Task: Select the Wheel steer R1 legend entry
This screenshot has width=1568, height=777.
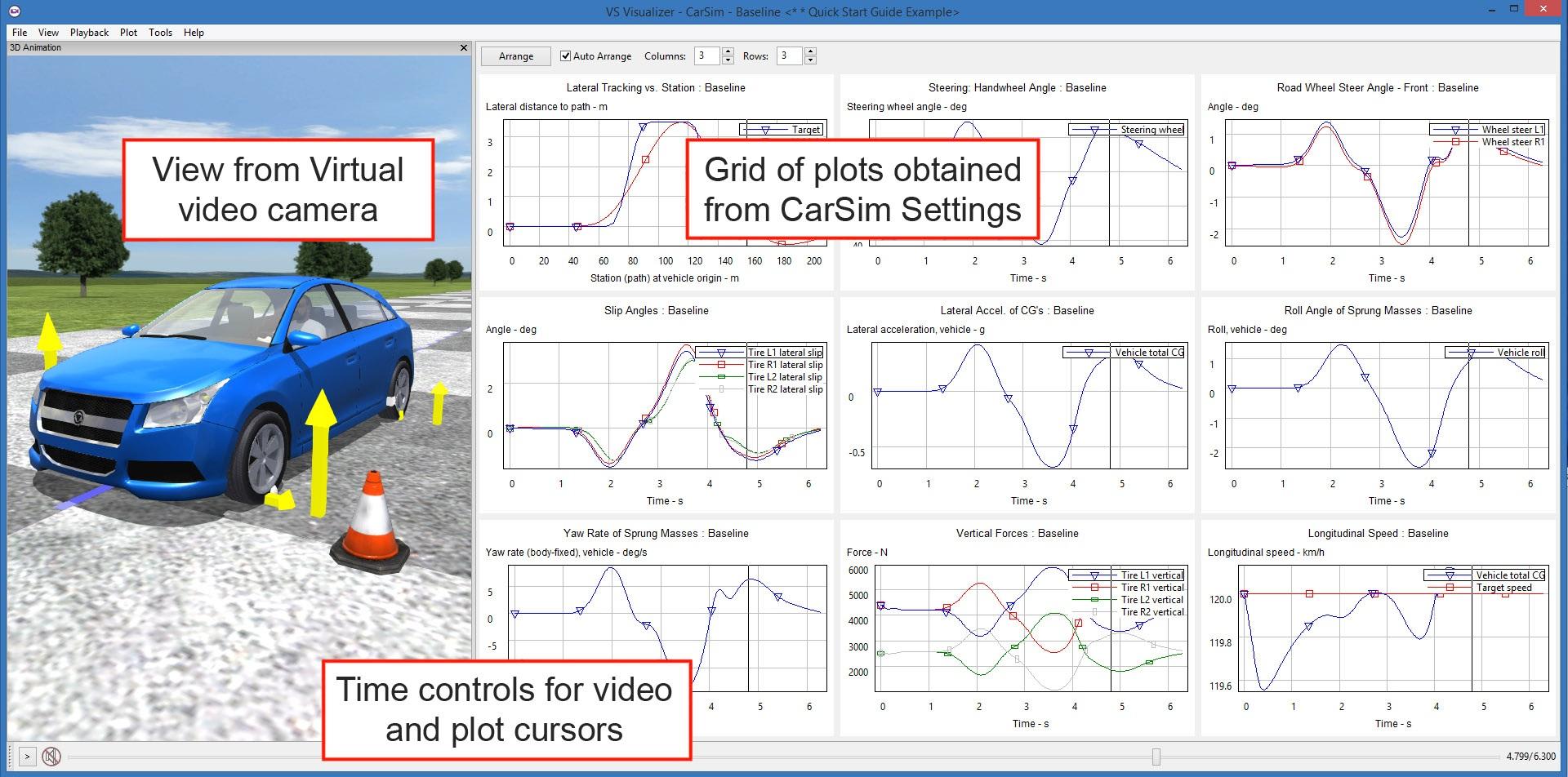Action: [1512, 141]
